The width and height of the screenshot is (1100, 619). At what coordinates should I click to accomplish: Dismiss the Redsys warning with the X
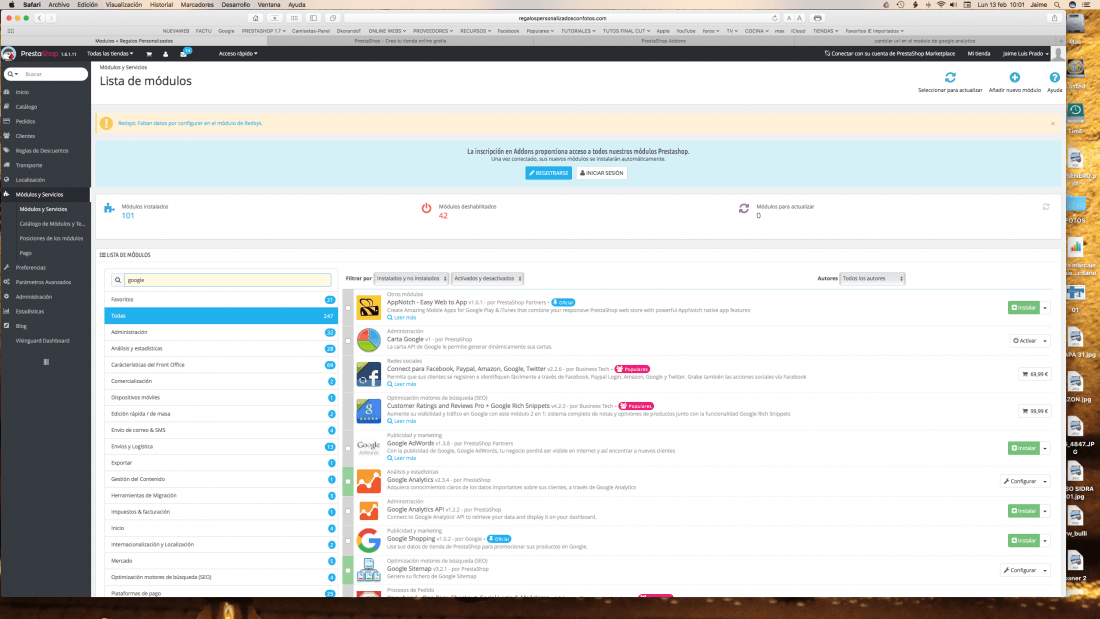click(x=1052, y=124)
